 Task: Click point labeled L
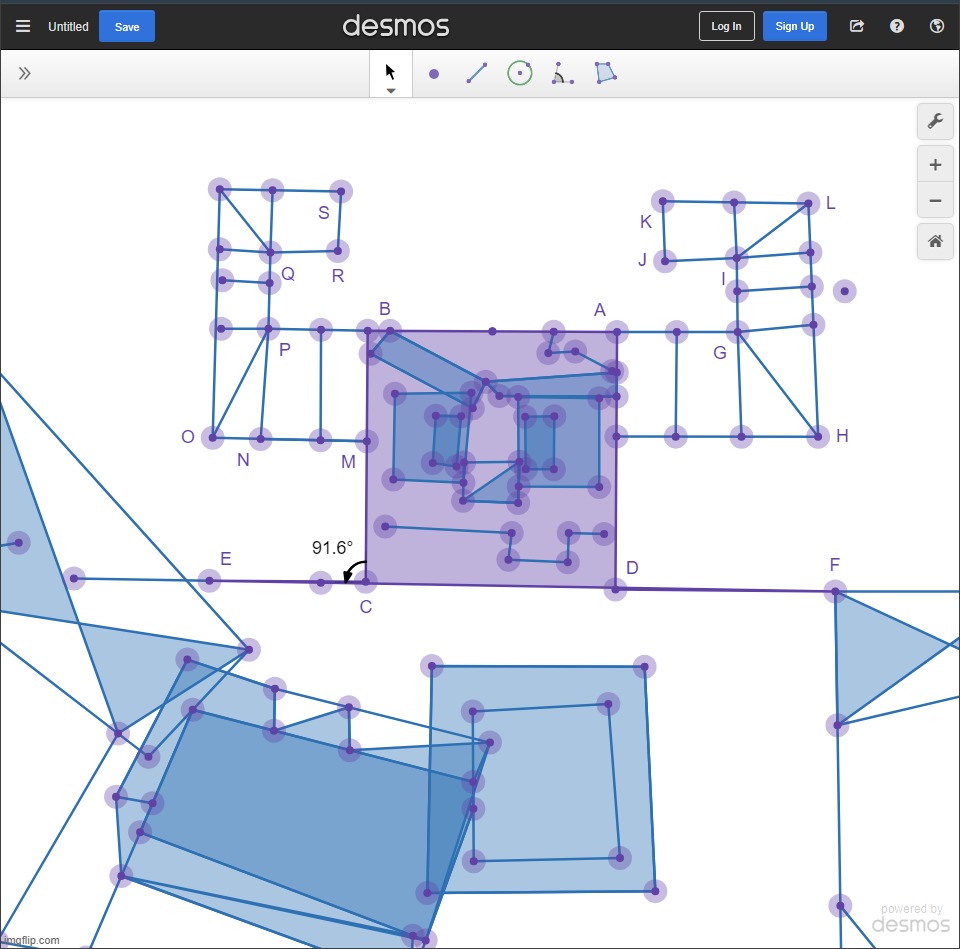point(808,203)
